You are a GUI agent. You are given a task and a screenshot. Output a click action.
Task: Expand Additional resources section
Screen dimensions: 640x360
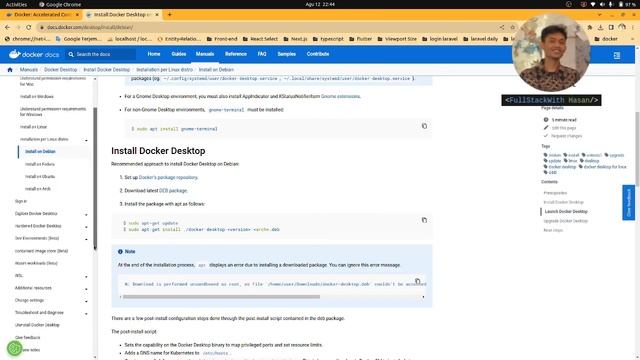click(x=86, y=289)
